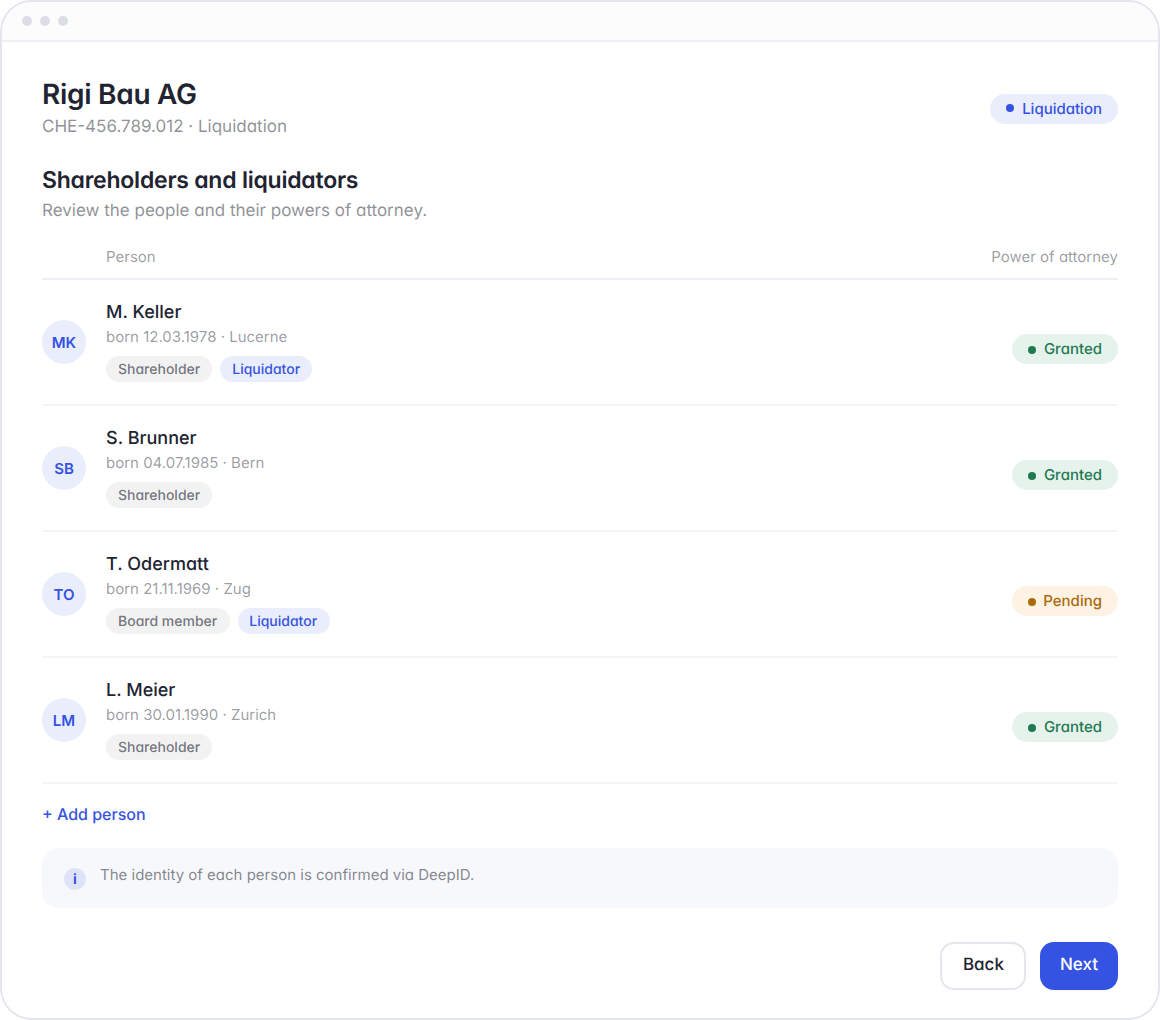The width and height of the screenshot is (1160, 1020).
Task: Go to the Next step
Action: coord(1079,965)
